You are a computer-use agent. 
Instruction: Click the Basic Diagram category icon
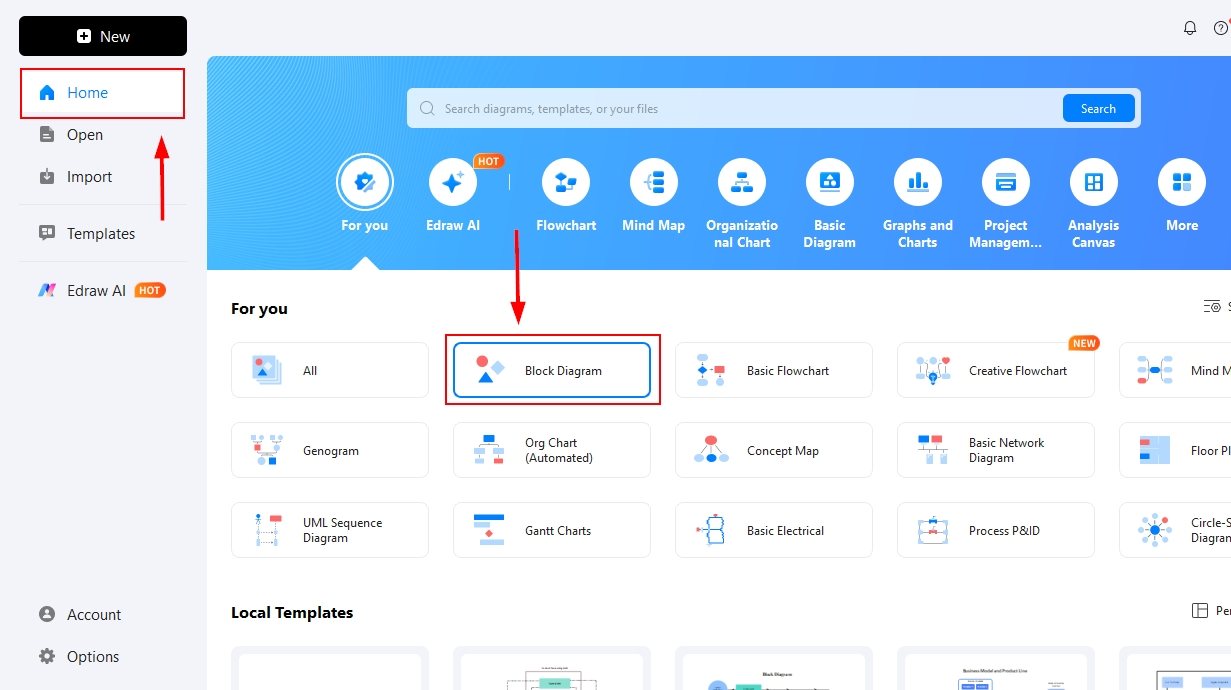click(829, 183)
